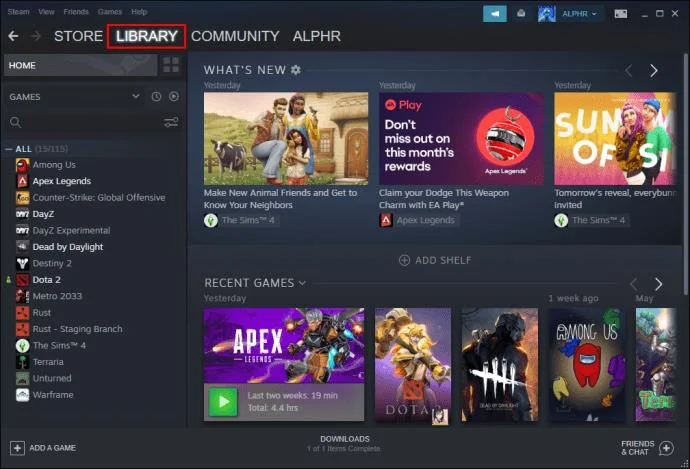Viewport: 690px width, 469px height.
Task: Click the Add a Game label
Action: click(52, 448)
